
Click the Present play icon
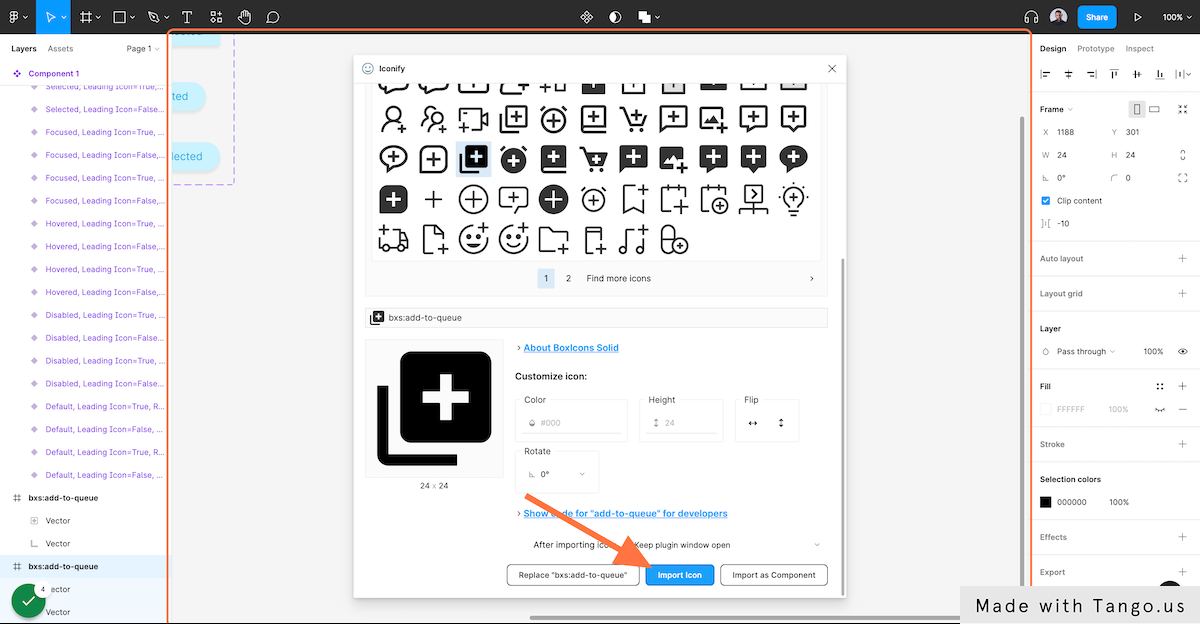1137,17
